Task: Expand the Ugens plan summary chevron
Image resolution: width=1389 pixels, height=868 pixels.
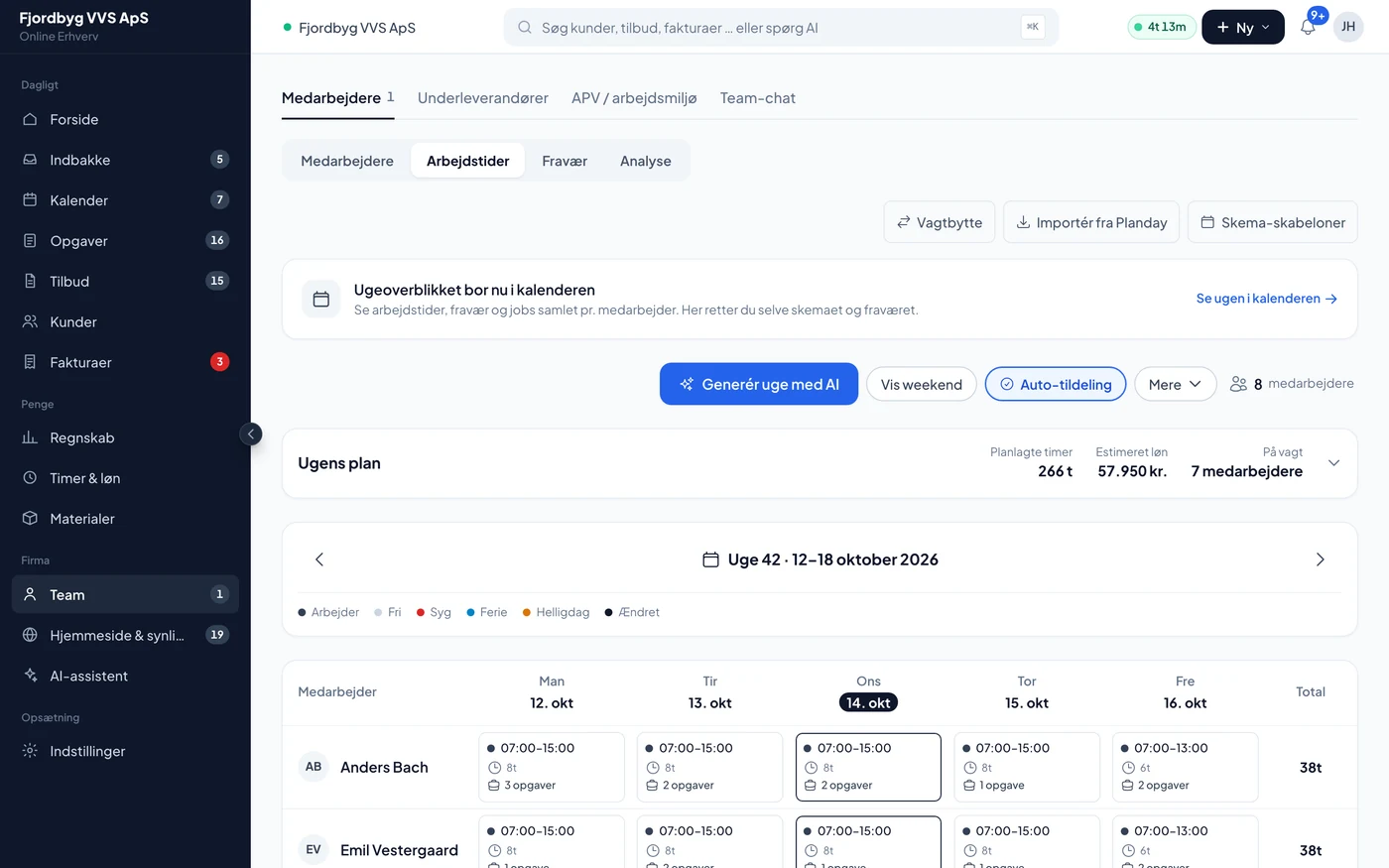Action: click(x=1333, y=463)
